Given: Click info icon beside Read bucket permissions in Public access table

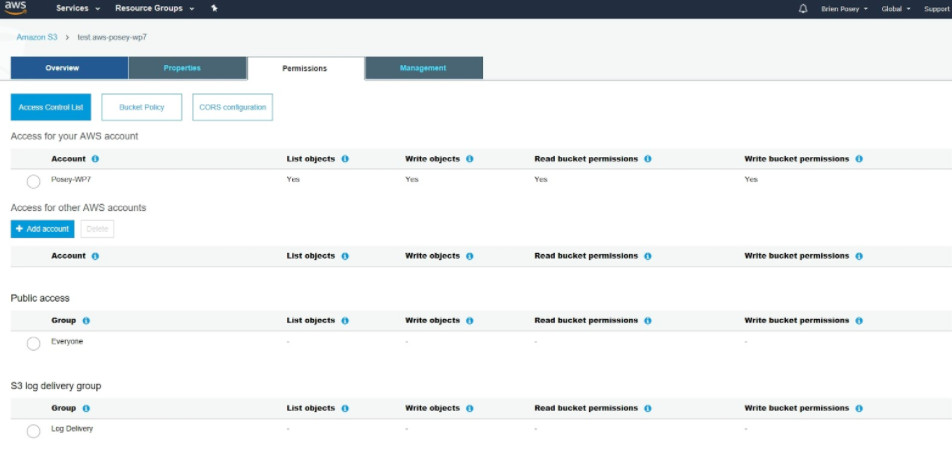Looking at the screenshot, I should click(647, 321).
